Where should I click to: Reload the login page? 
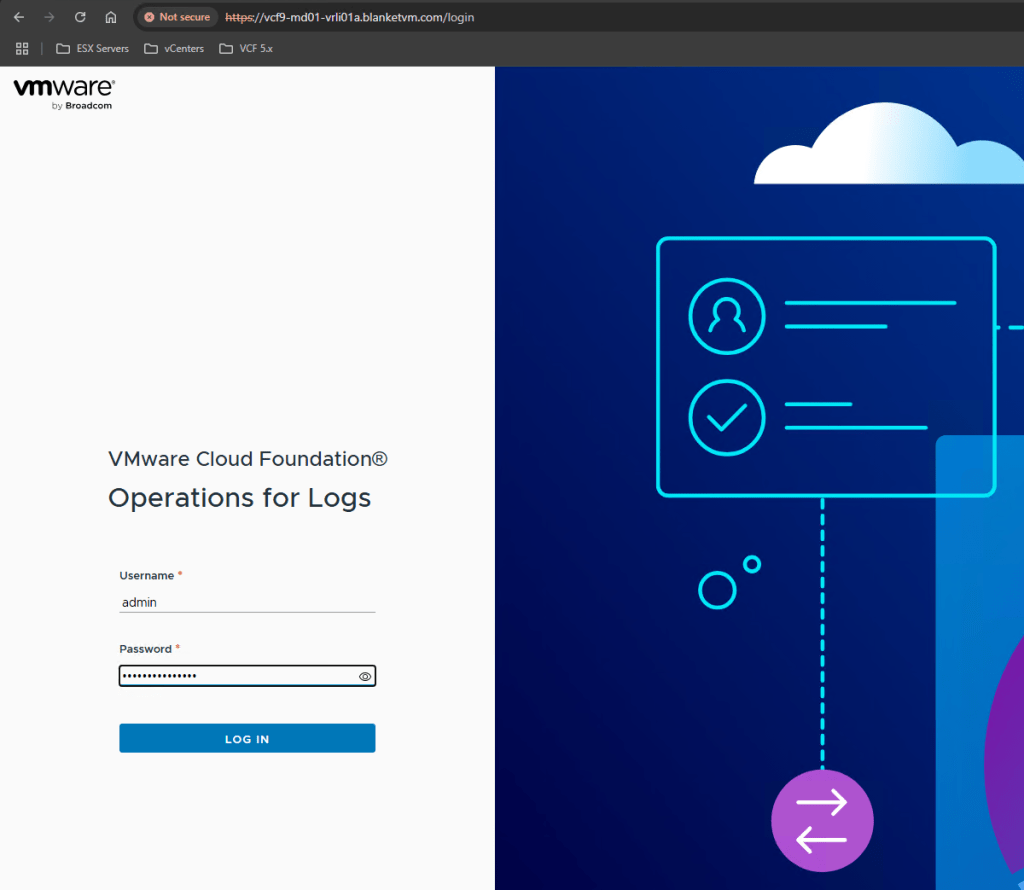(x=80, y=17)
